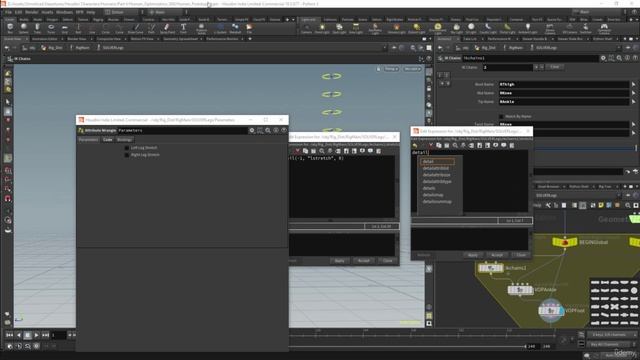The width and height of the screenshot is (640, 360).
Task: Select the Metaball shelf tool
Action: click(x=235, y=28)
